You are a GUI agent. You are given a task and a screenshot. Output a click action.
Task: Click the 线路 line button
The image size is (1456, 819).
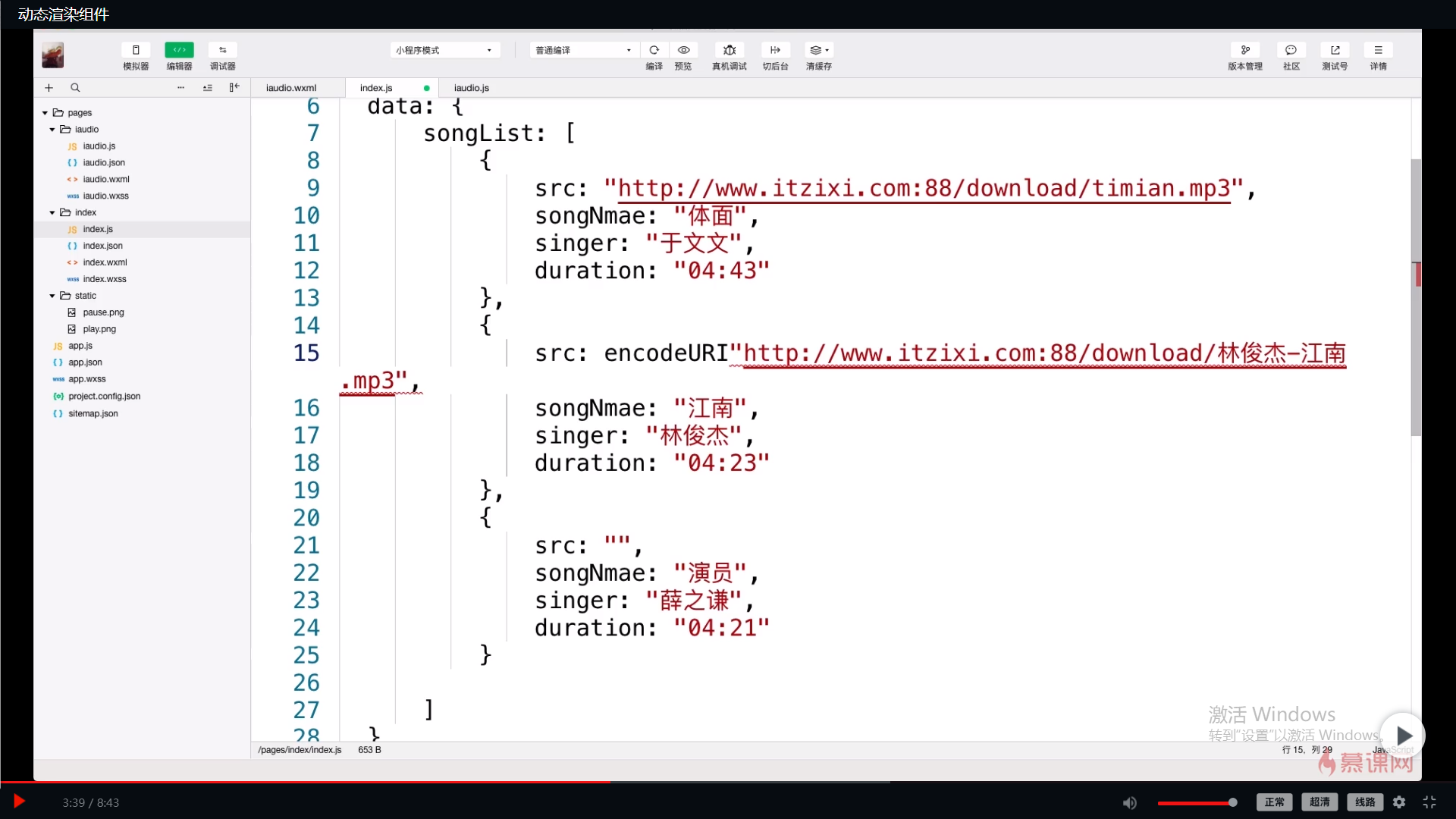pos(1365,802)
